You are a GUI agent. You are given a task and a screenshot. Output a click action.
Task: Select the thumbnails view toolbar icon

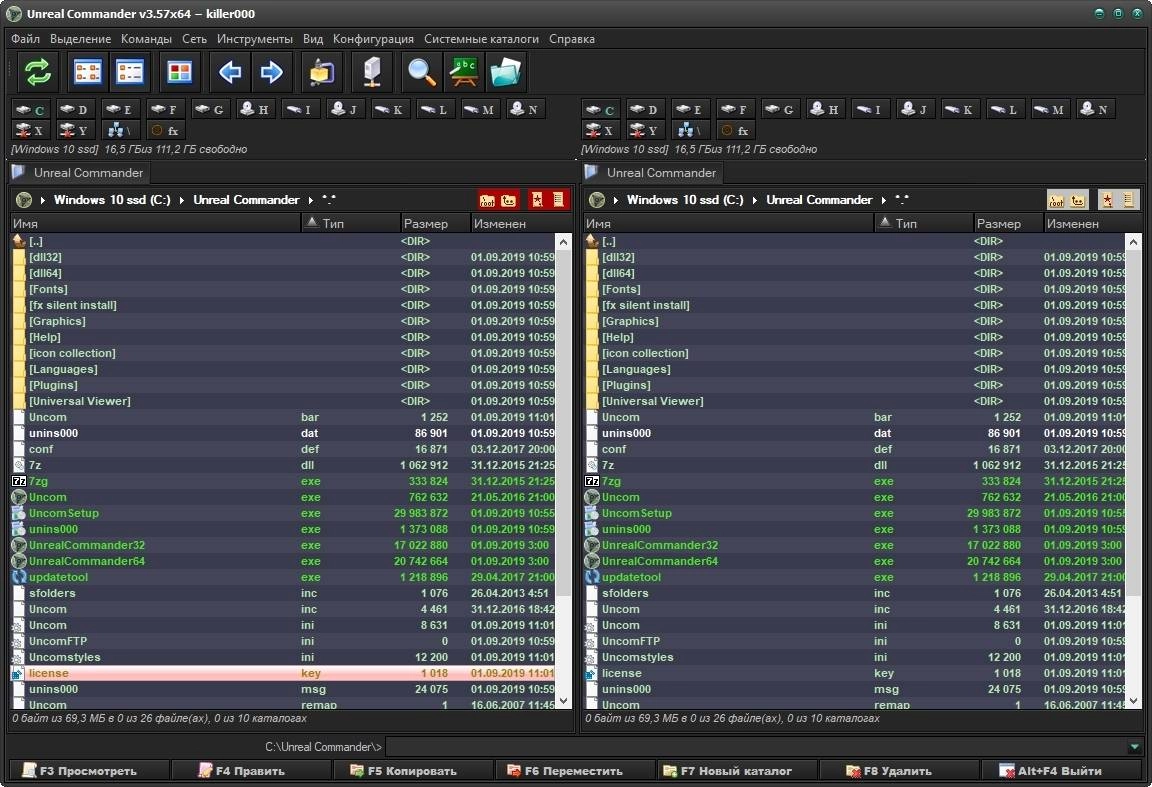pyautogui.click(x=179, y=72)
